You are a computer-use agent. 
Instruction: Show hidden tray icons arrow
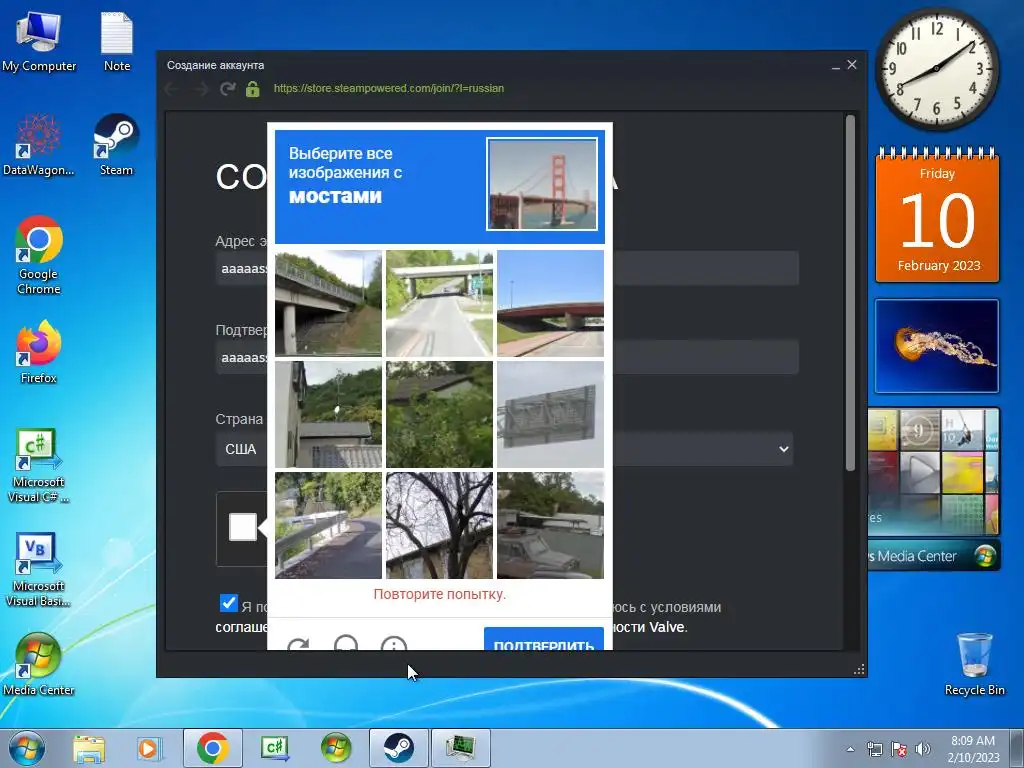pyautogui.click(x=850, y=749)
